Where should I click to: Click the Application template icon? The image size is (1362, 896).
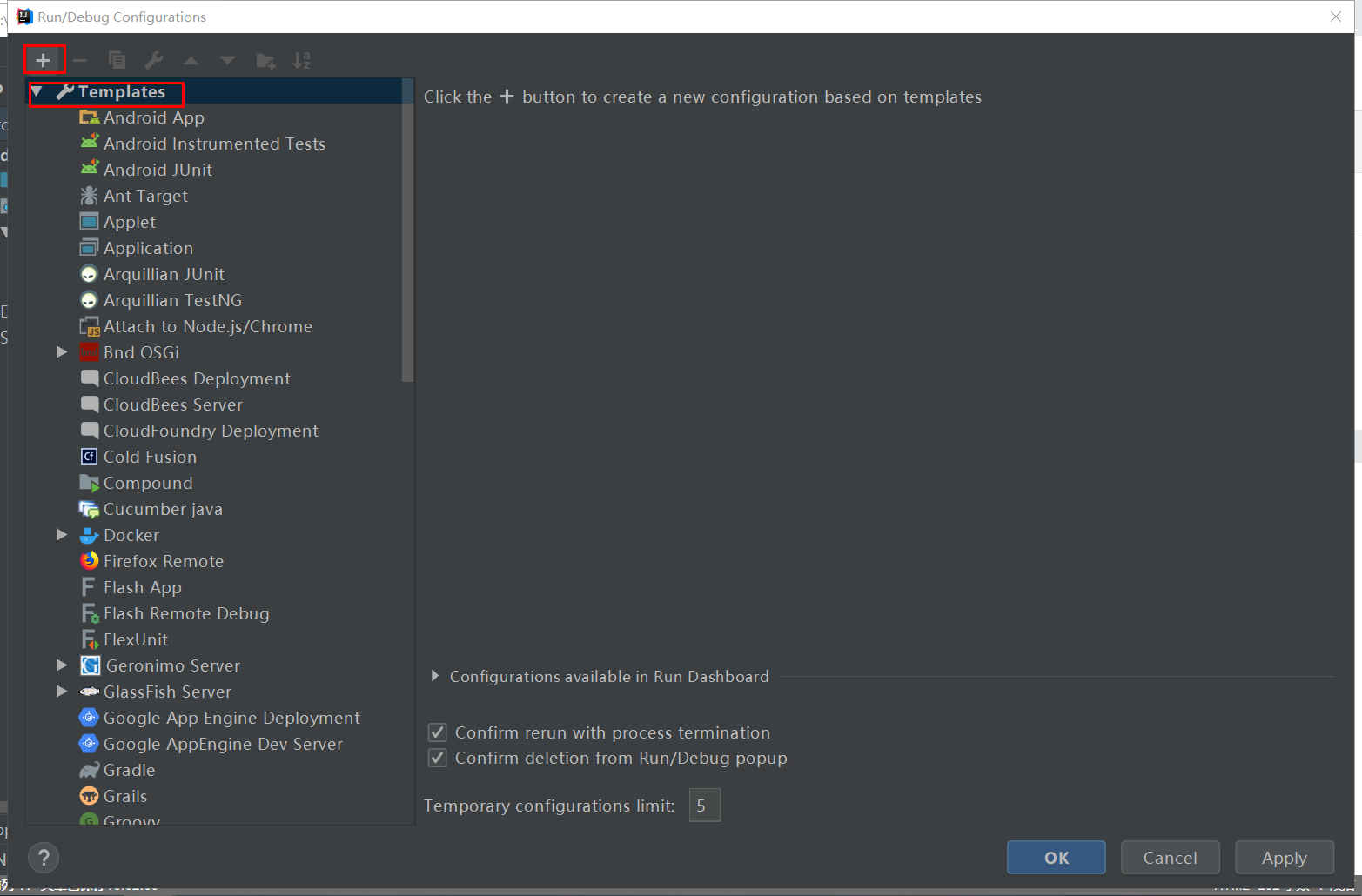point(89,248)
